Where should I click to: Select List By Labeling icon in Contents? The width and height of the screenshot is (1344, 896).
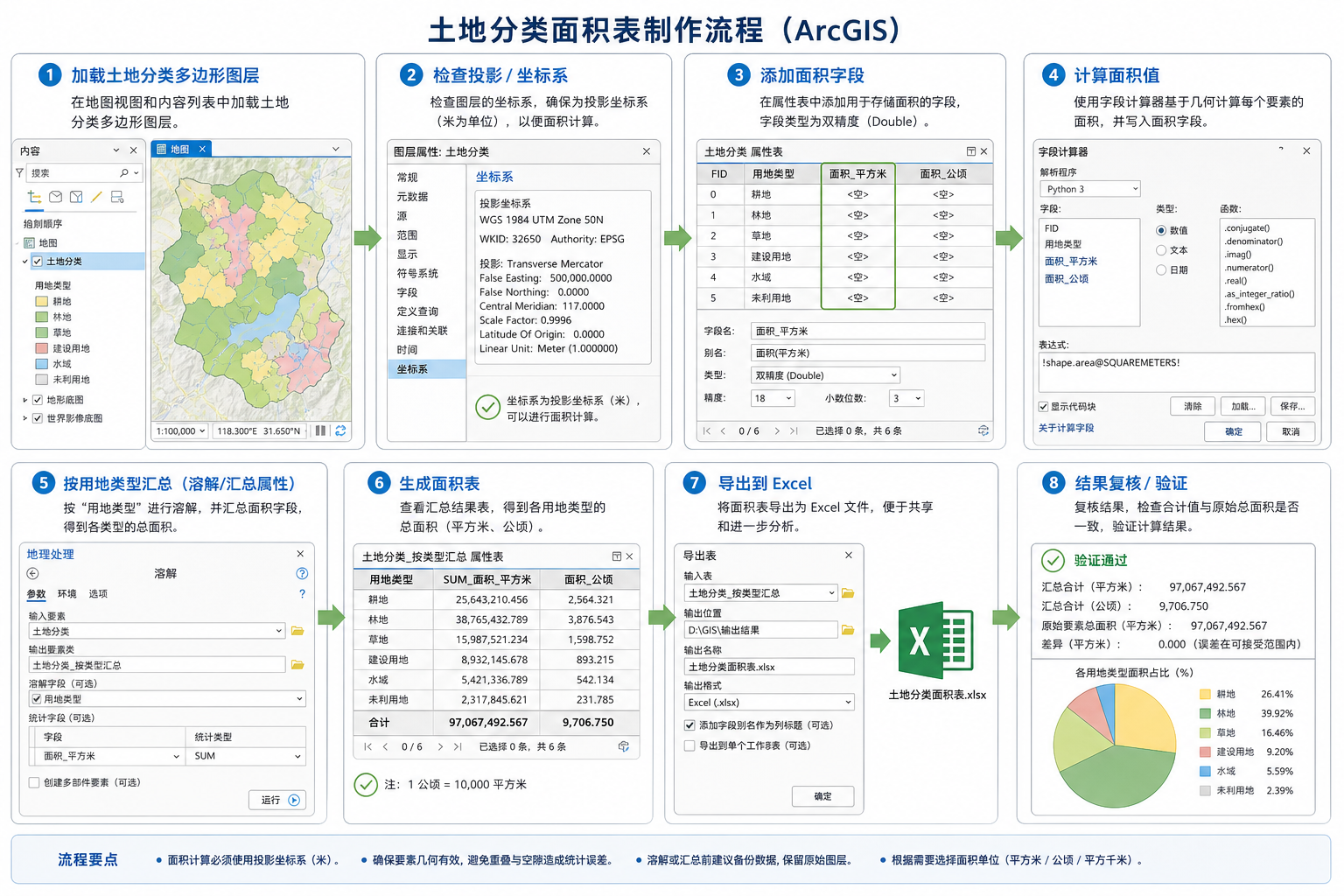pos(117,197)
